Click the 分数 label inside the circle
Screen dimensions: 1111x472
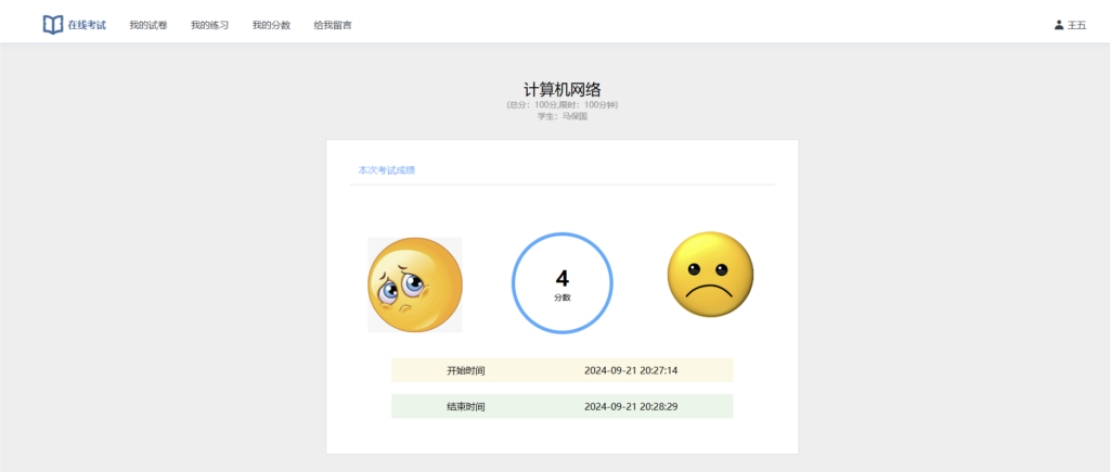pyautogui.click(x=562, y=298)
